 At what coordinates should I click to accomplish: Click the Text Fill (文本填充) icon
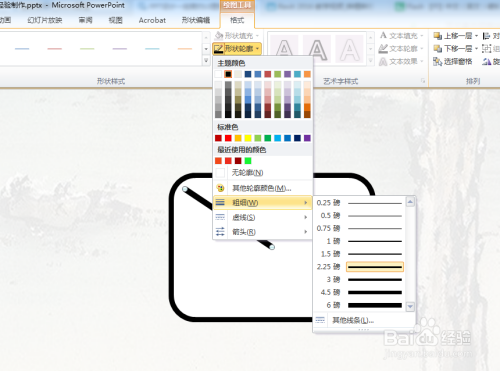pyautogui.click(x=383, y=35)
